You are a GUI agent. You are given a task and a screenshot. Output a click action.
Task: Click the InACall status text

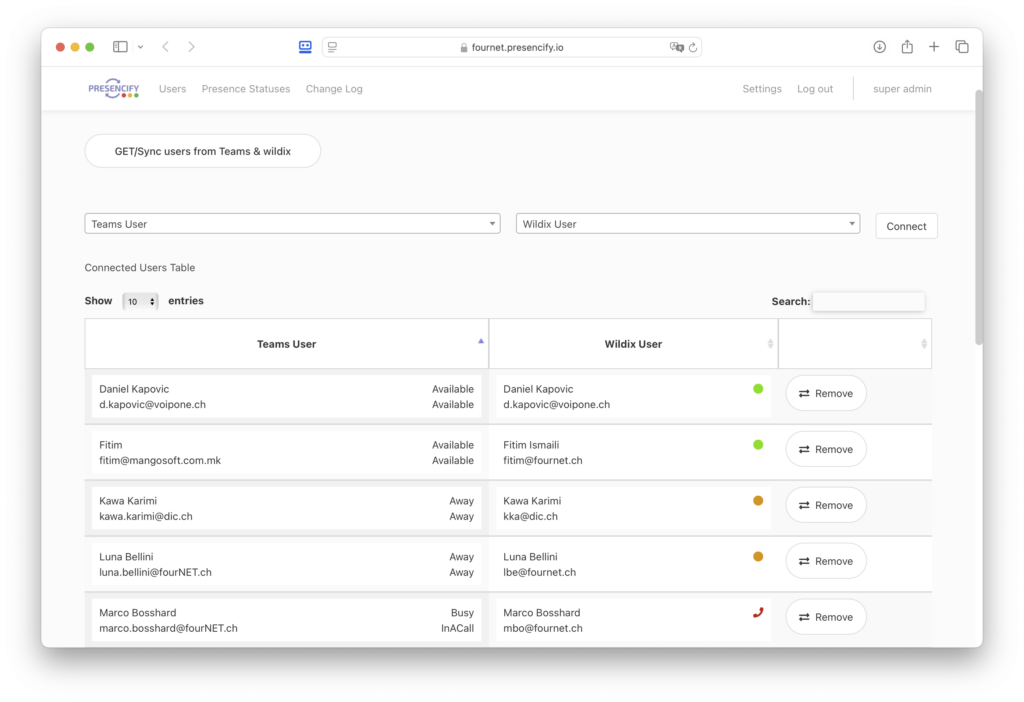[x=457, y=628]
